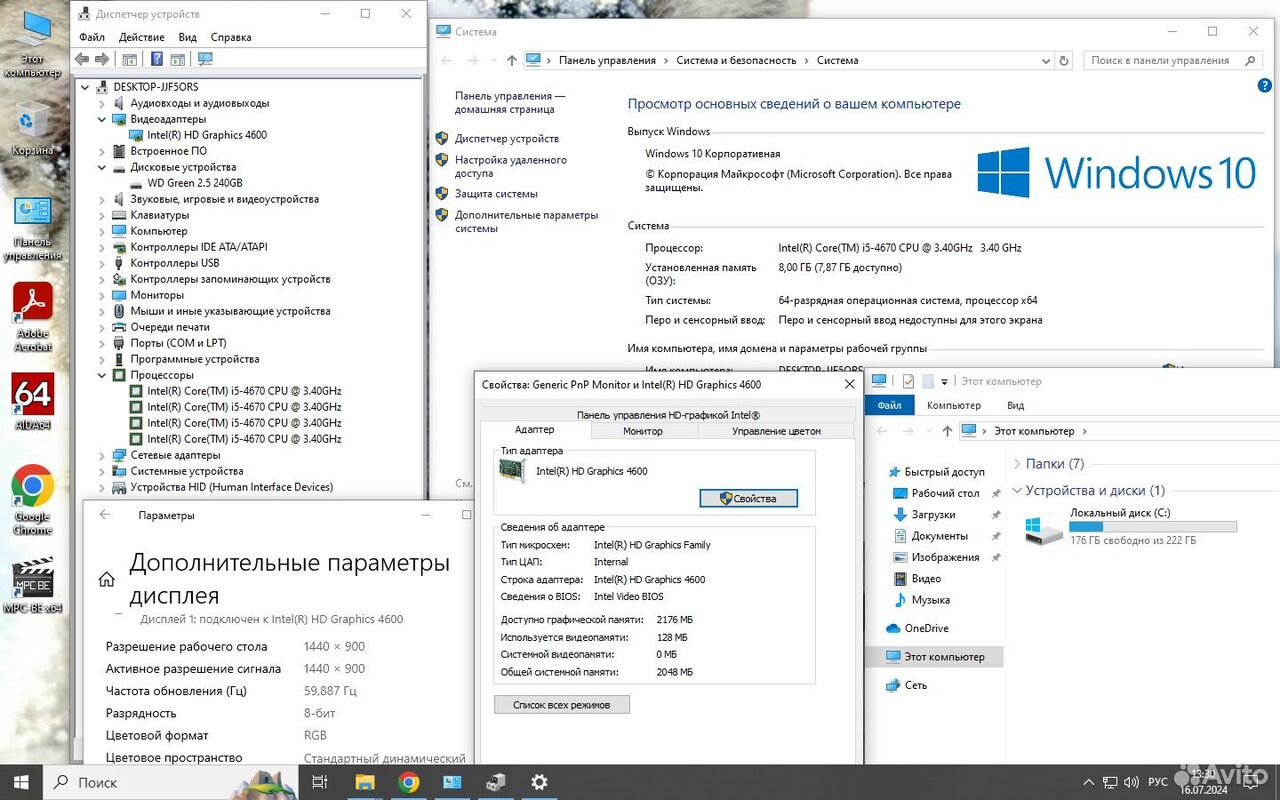1280x800 pixels.
Task: Click the Список всех режимов button
Action: pyautogui.click(x=562, y=705)
